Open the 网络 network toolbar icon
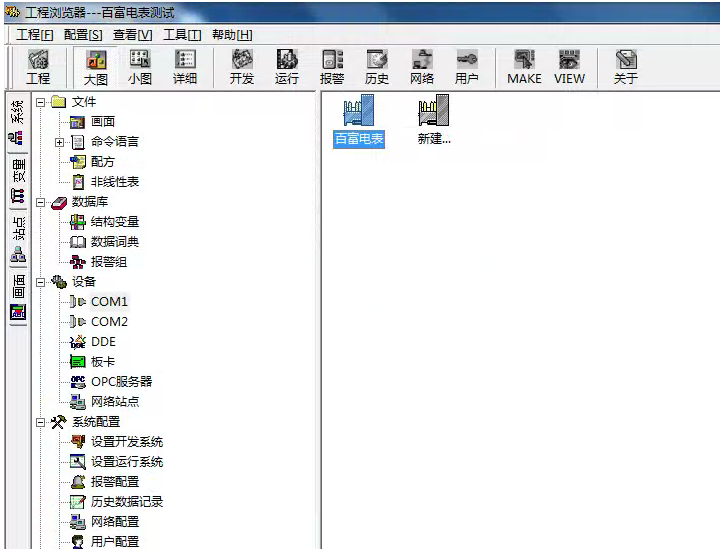 click(x=422, y=67)
